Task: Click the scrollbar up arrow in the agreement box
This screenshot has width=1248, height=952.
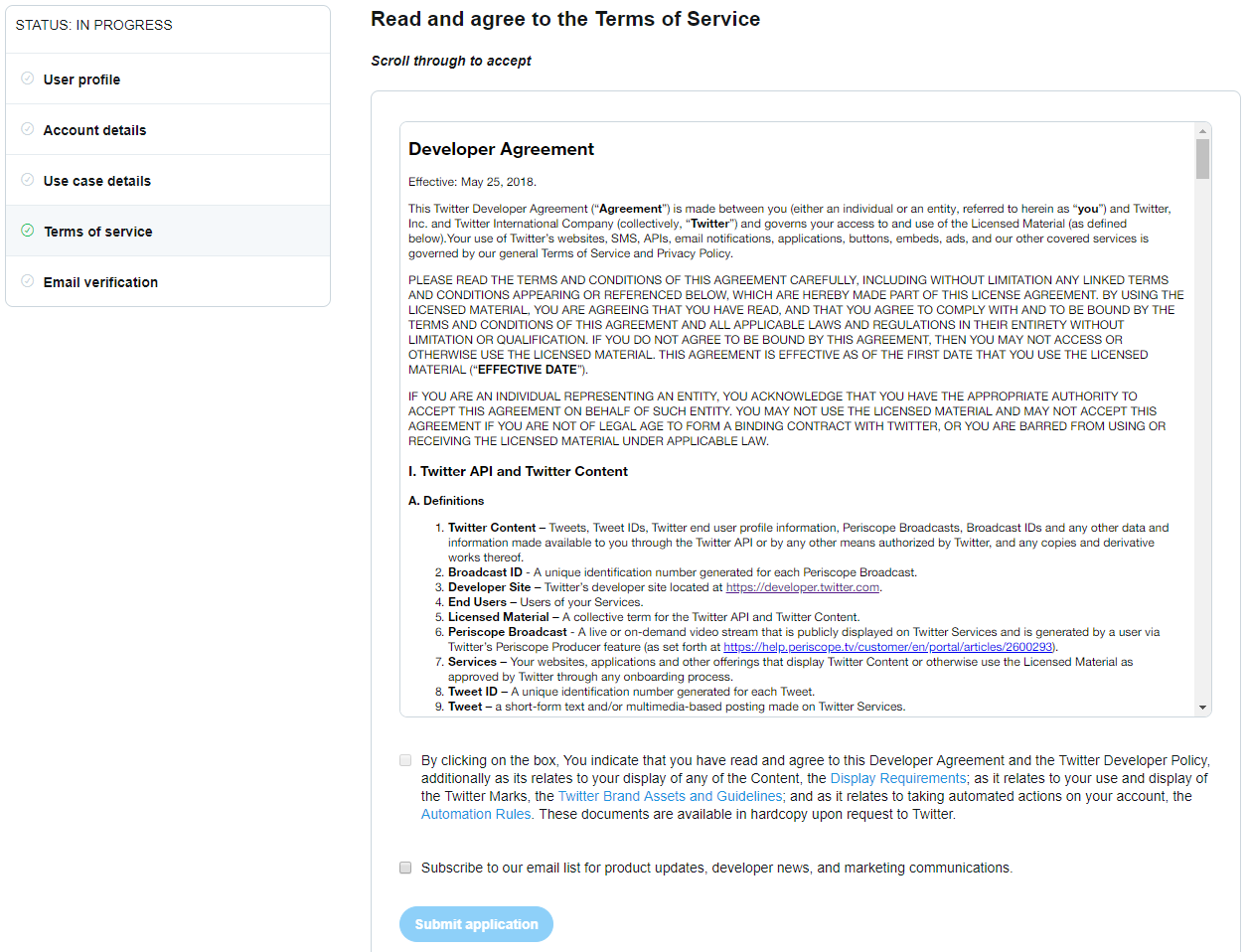Action: 1203,130
